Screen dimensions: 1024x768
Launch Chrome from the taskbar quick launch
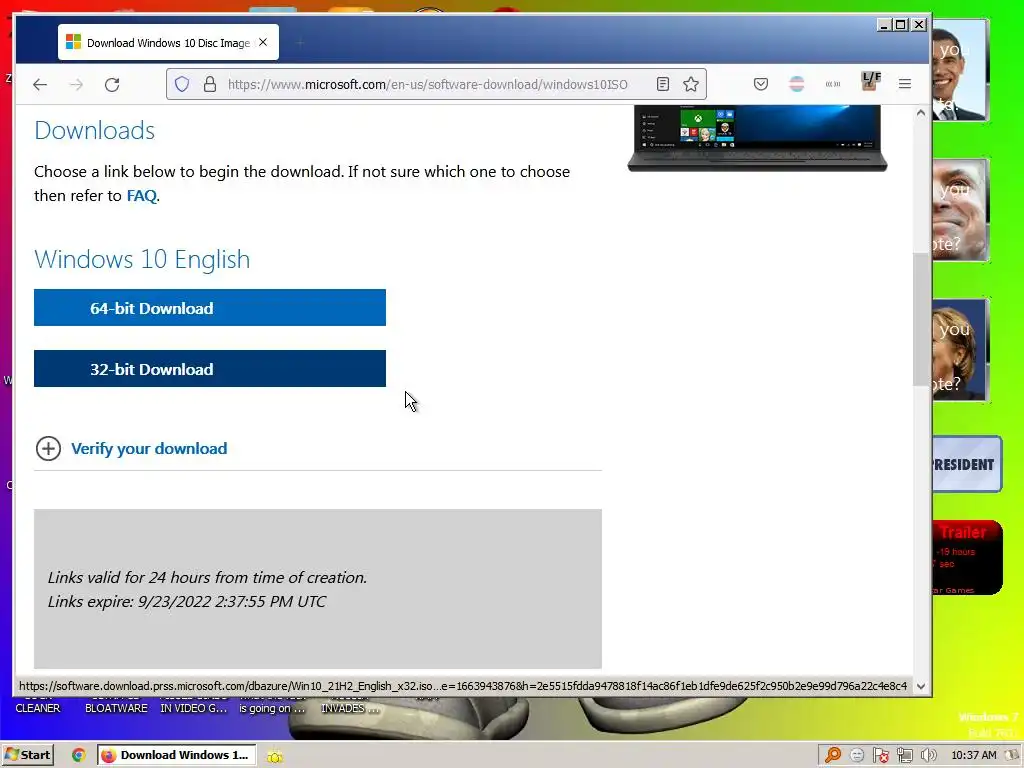78,755
